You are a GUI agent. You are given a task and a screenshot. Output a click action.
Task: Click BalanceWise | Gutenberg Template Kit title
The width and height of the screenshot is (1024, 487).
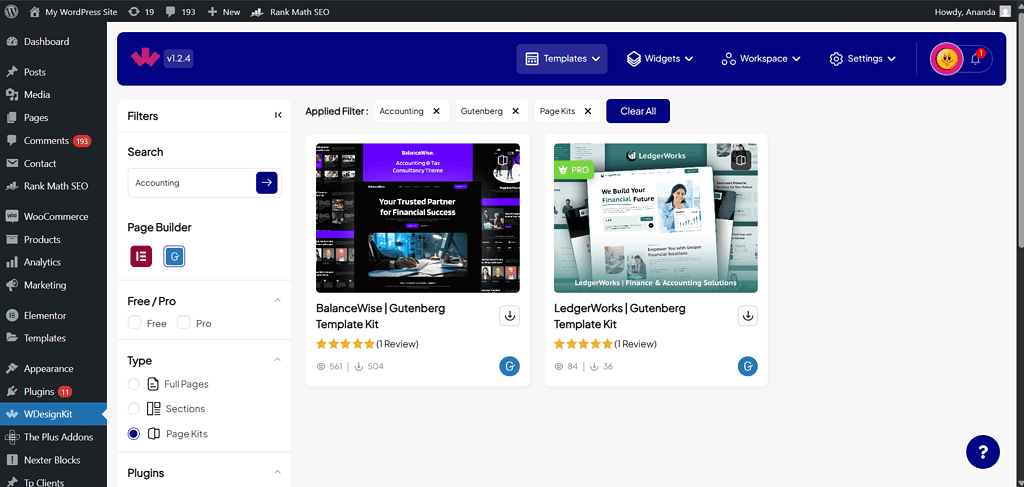381,316
